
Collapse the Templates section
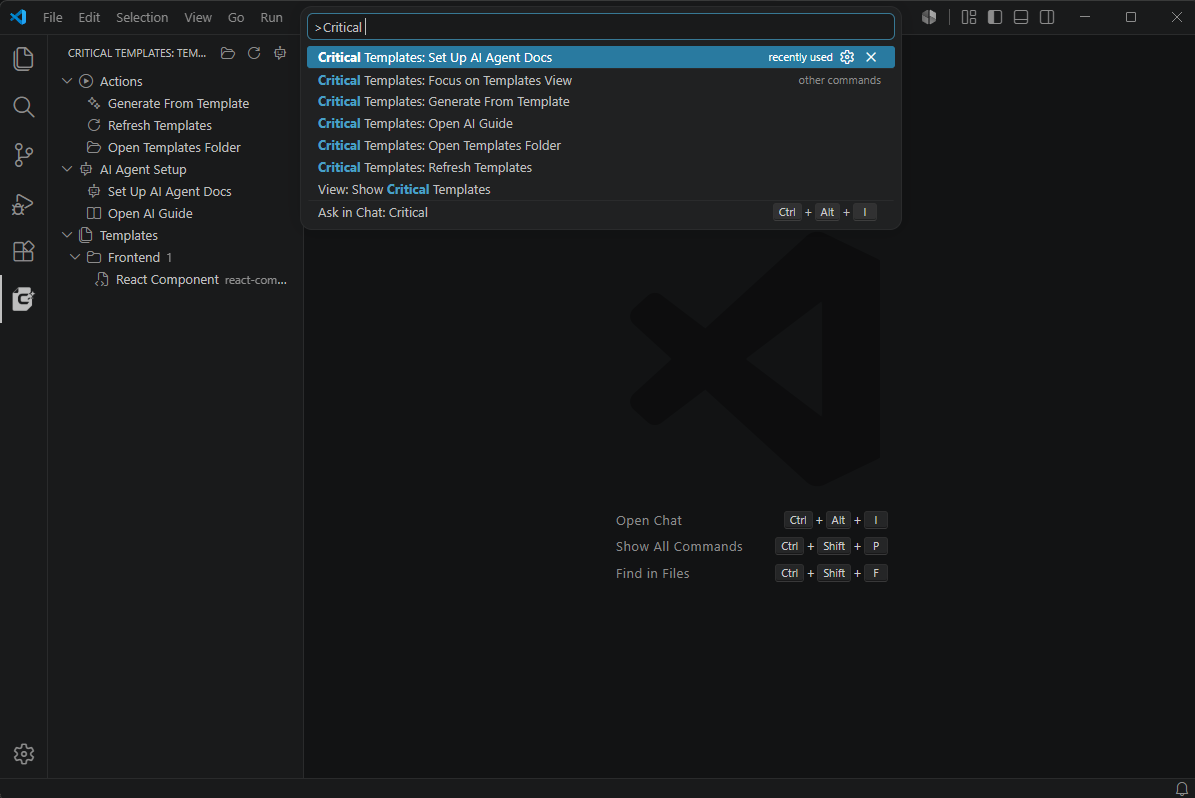point(67,236)
